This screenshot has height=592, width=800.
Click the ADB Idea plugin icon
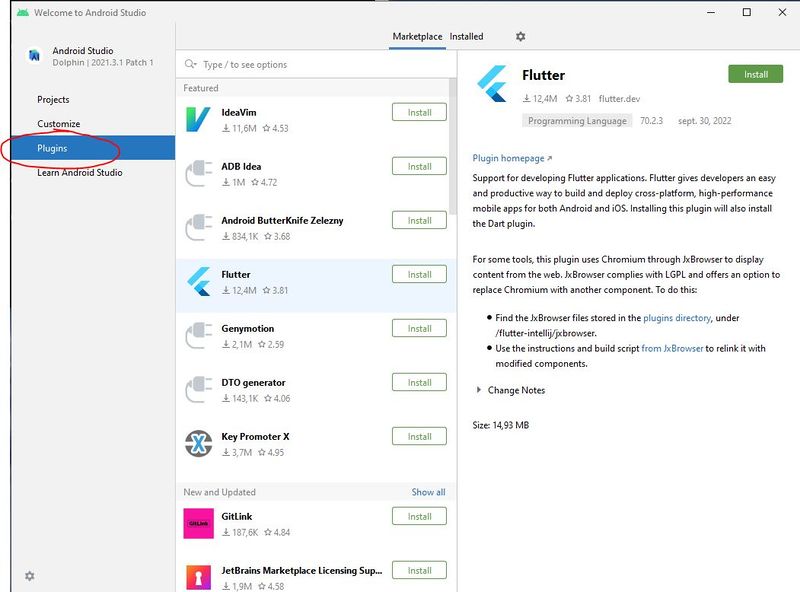click(198, 174)
